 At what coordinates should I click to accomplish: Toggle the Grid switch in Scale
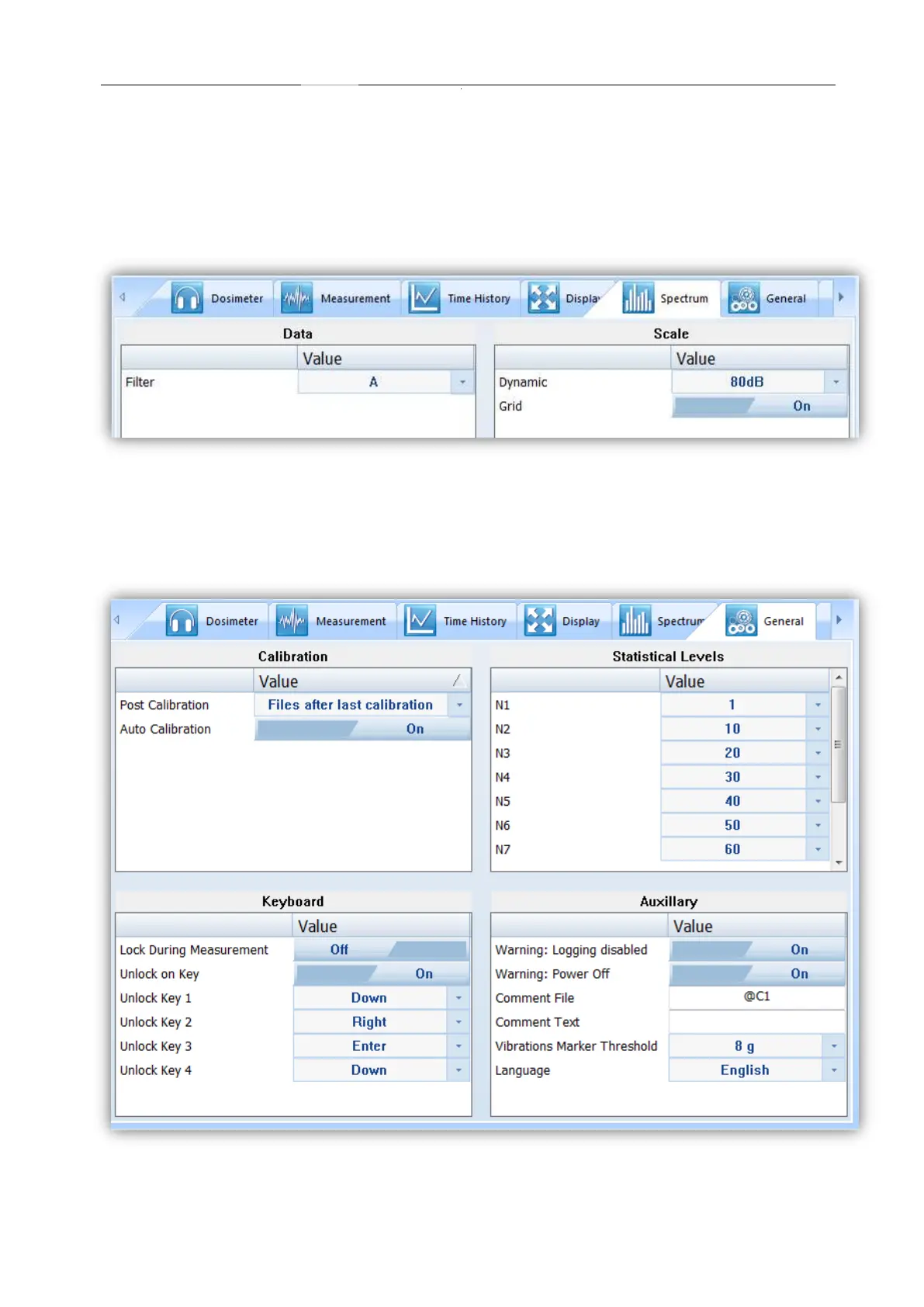(x=760, y=406)
